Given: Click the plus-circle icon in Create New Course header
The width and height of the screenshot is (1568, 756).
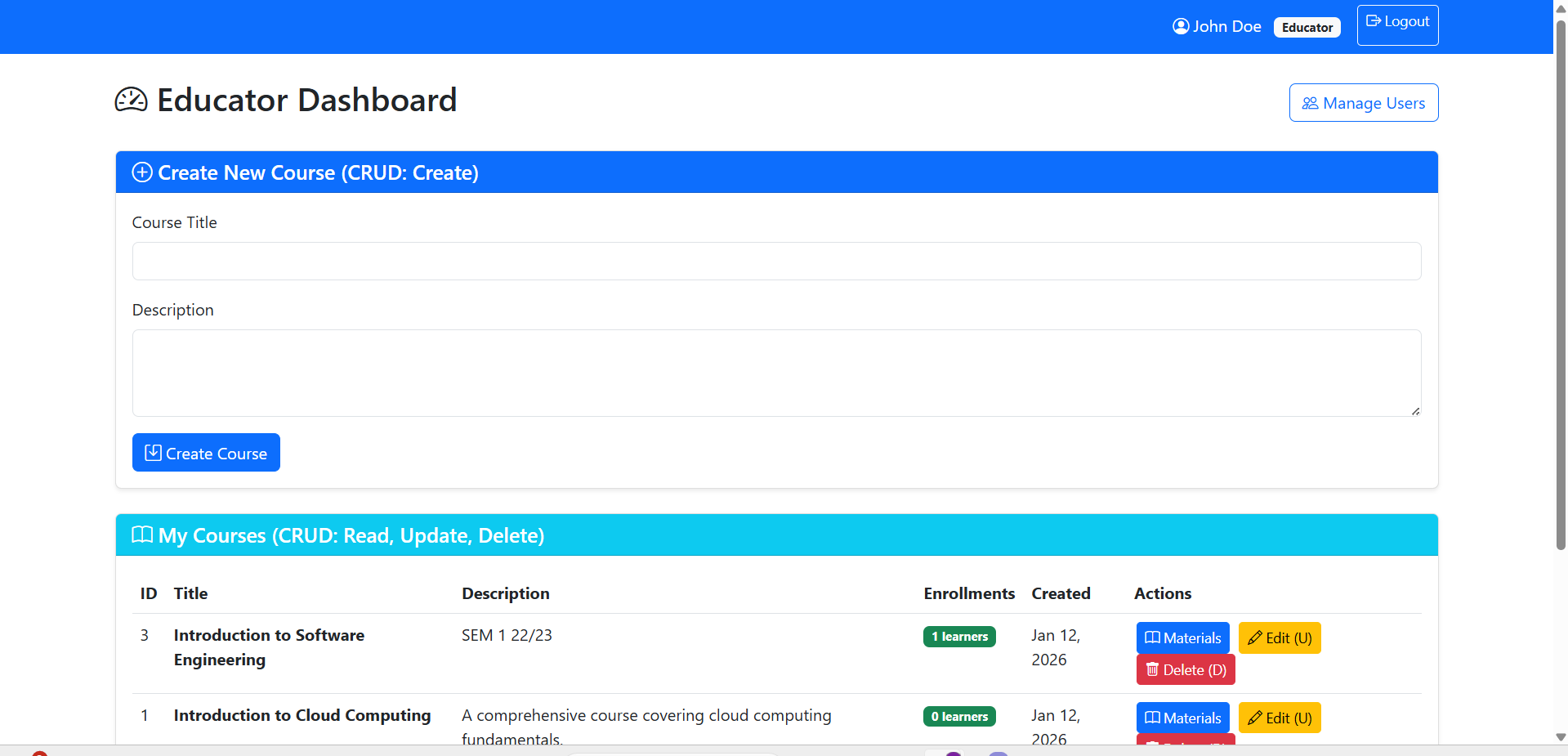Looking at the screenshot, I should pos(142,172).
